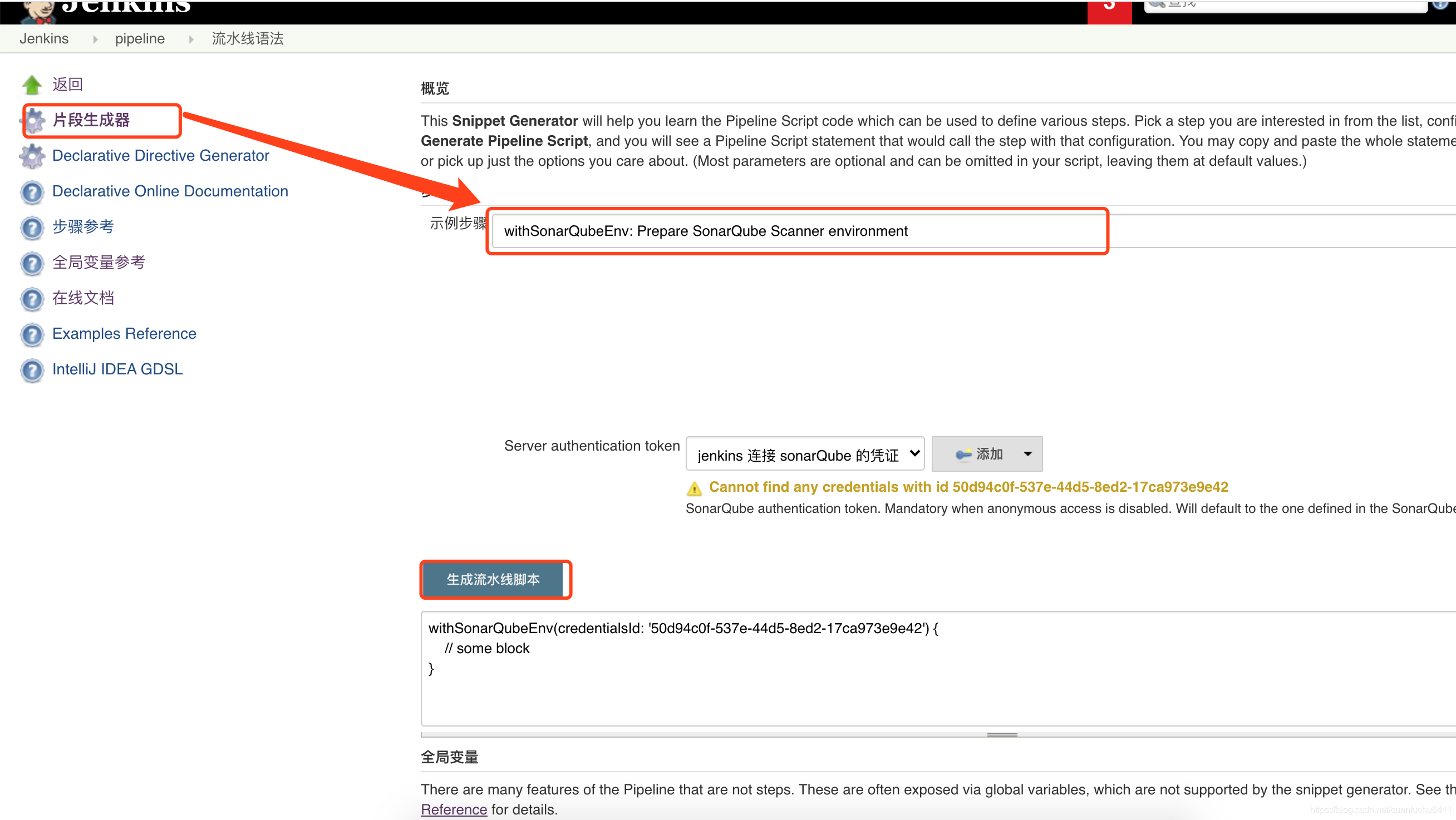Select withSonarQubeEnv step from dropdown
Screen dimensions: 1456x820
tap(797, 231)
